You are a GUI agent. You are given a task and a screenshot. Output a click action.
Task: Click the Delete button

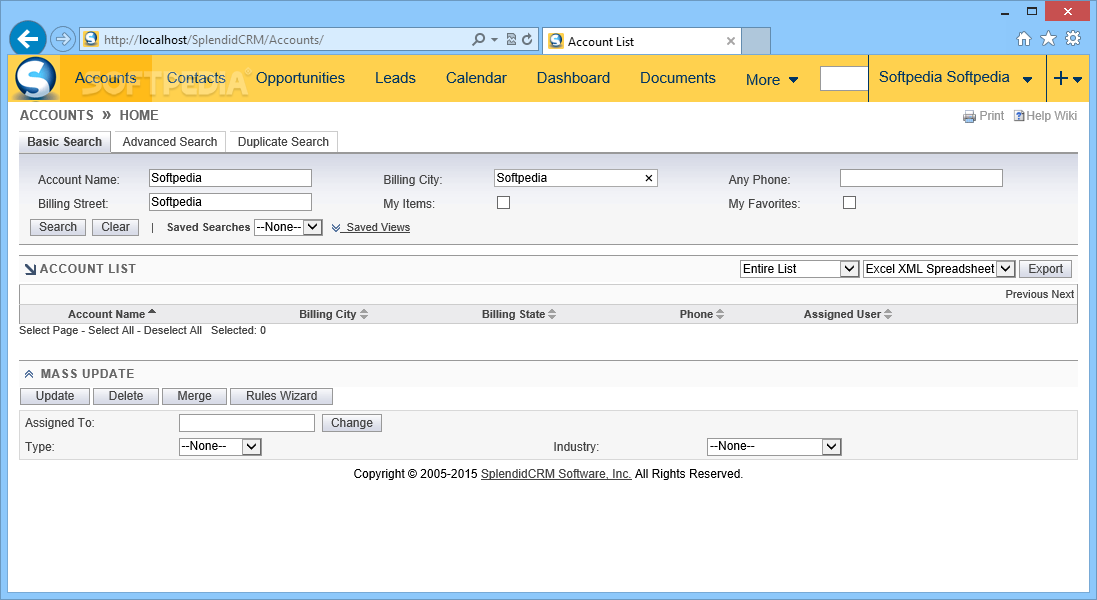(126, 397)
